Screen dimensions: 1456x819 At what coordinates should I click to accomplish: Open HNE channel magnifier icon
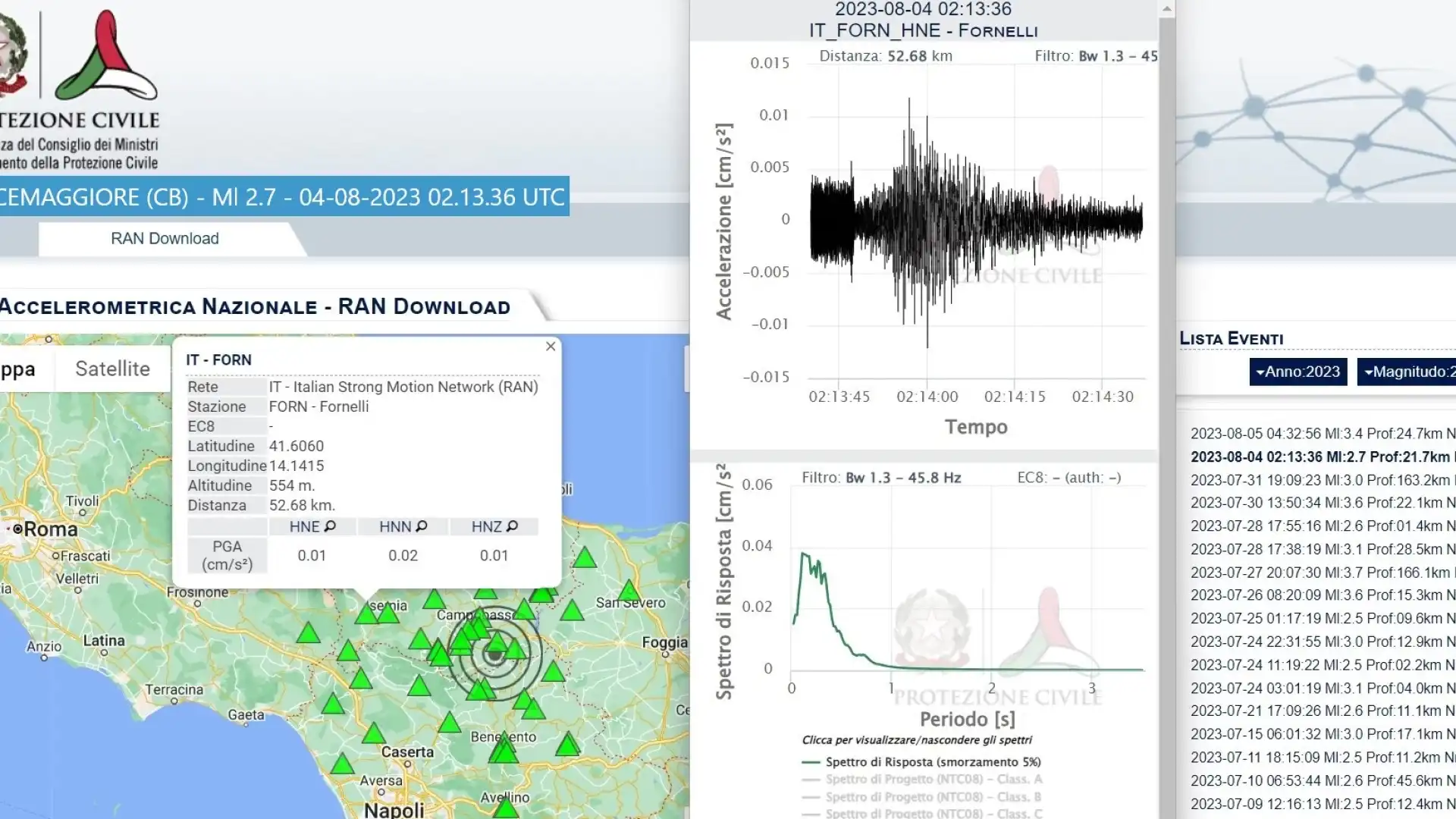click(330, 526)
